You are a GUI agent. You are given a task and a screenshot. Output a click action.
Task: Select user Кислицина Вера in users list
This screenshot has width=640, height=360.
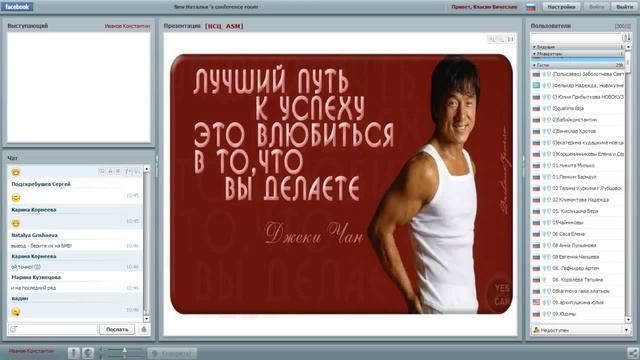(578, 211)
